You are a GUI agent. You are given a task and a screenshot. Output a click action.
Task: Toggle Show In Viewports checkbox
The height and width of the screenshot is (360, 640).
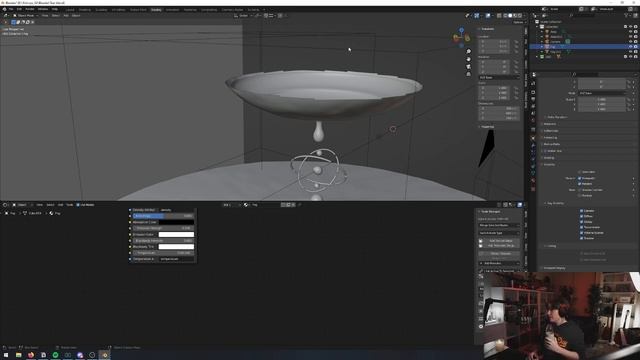(x=580, y=178)
